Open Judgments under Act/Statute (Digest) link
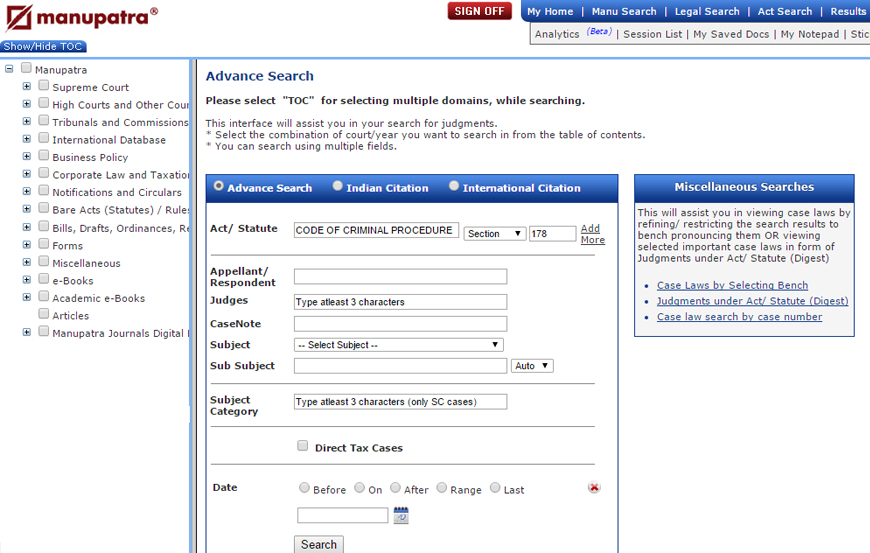The height and width of the screenshot is (553, 870). (x=752, y=301)
